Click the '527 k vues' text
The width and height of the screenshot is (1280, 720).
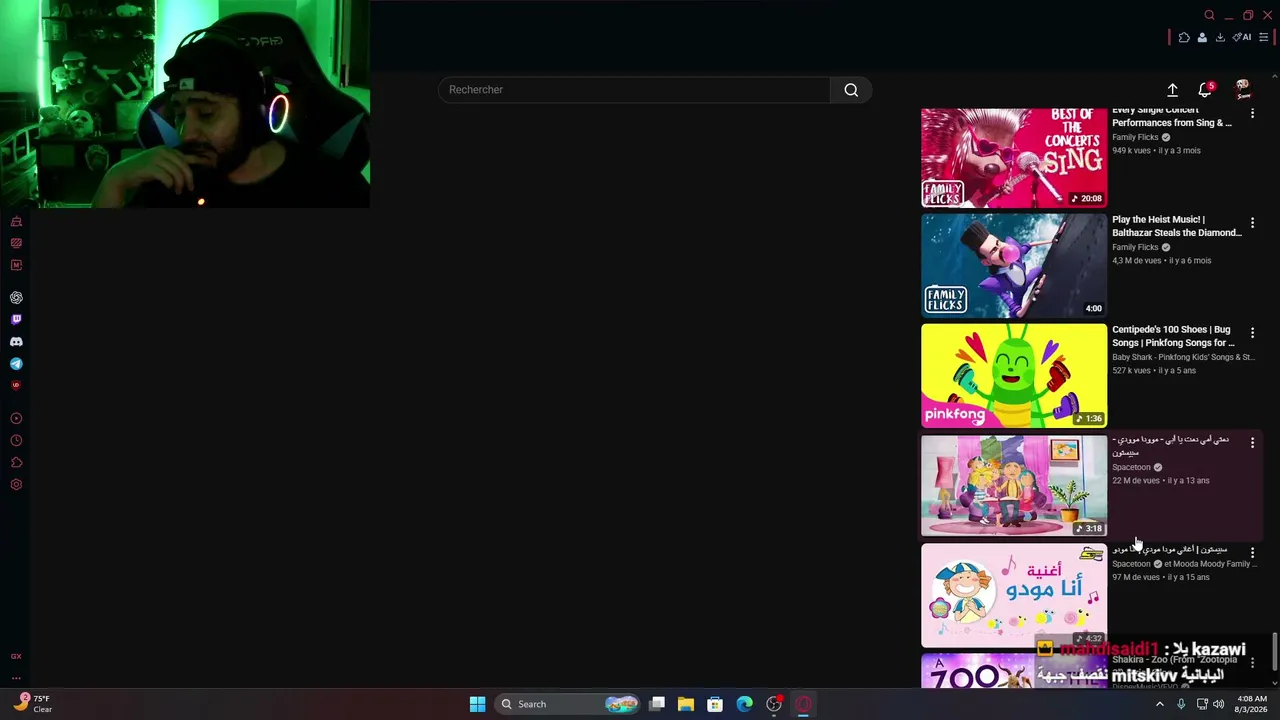click(1131, 371)
